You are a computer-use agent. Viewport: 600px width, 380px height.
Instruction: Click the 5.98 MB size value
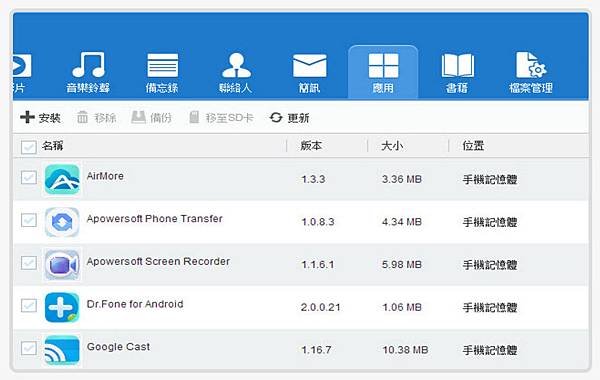(x=402, y=264)
